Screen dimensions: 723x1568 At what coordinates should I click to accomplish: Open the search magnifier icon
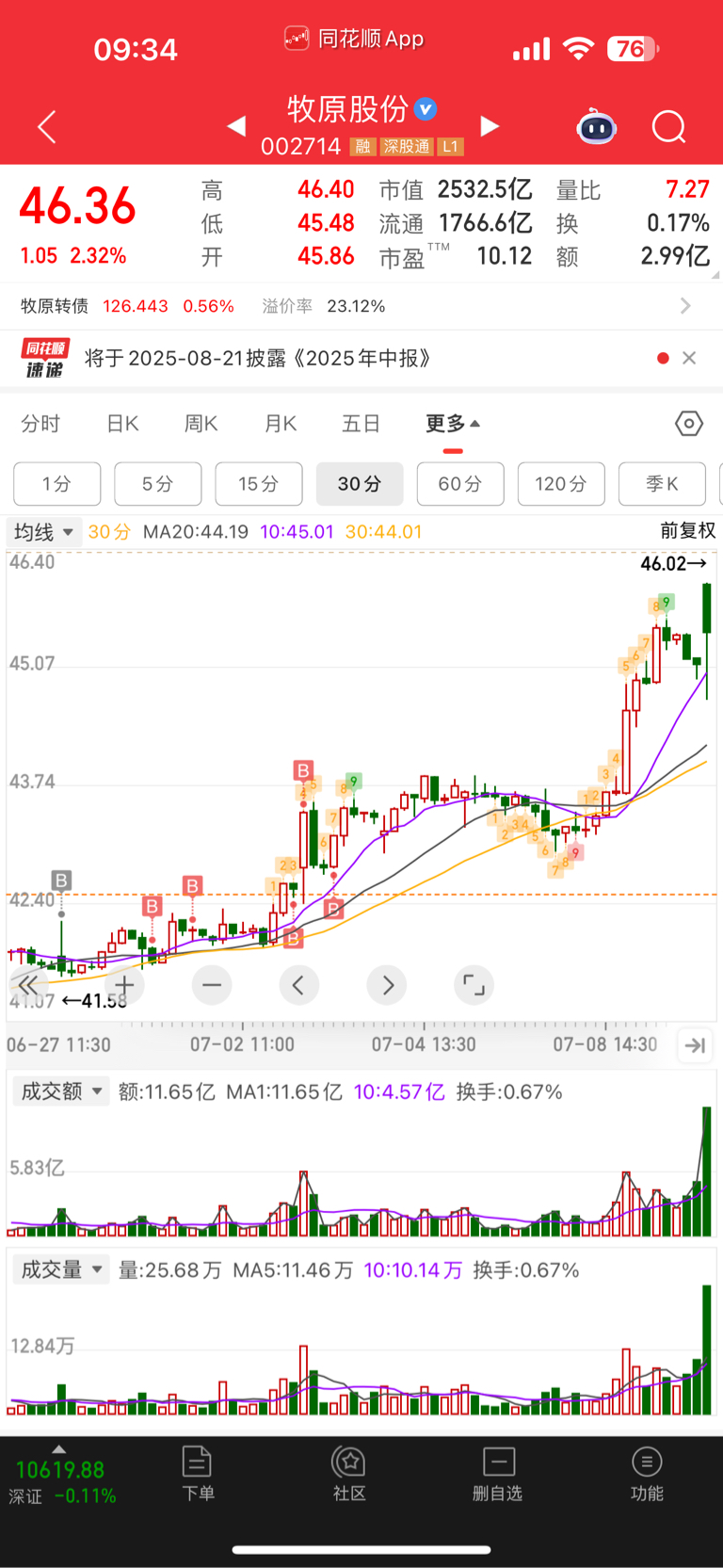tap(669, 127)
